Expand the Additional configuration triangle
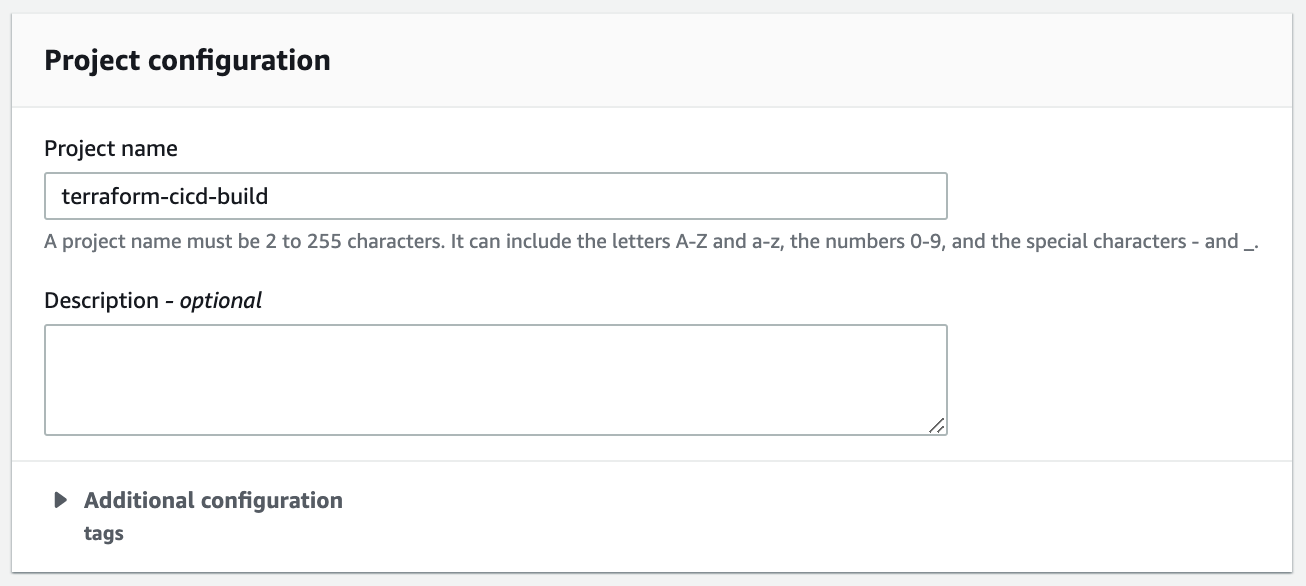Image resolution: width=1306 pixels, height=586 pixels. tap(62, 500)
